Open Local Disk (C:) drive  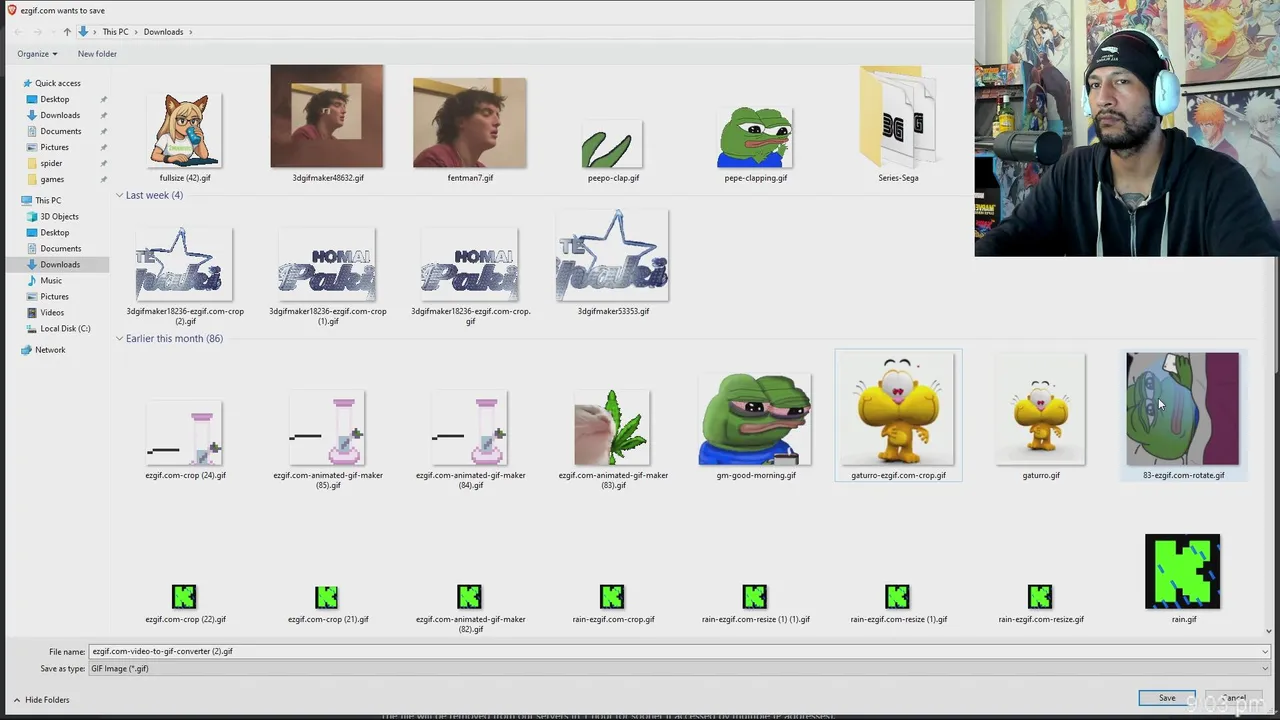[x=65, y=328]
